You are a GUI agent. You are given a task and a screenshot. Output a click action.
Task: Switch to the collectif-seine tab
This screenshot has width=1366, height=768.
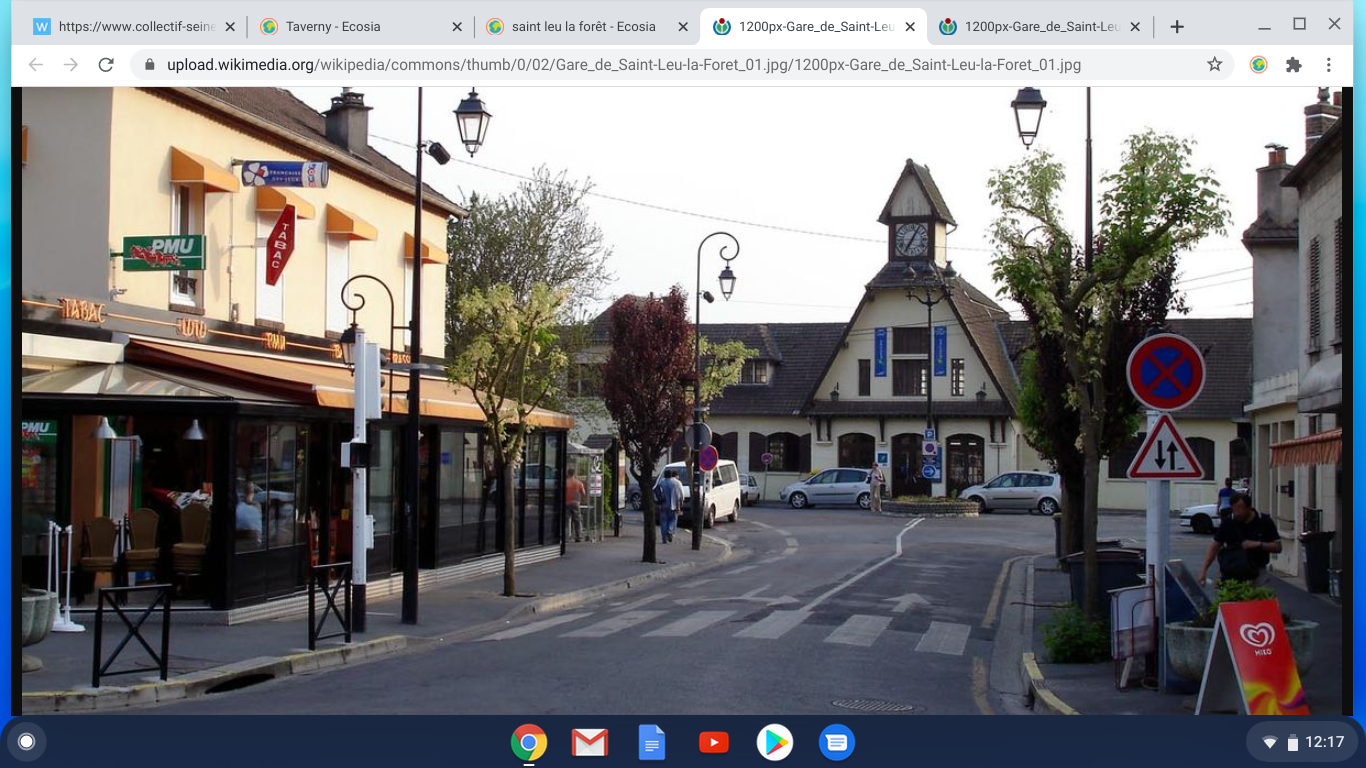125,27
